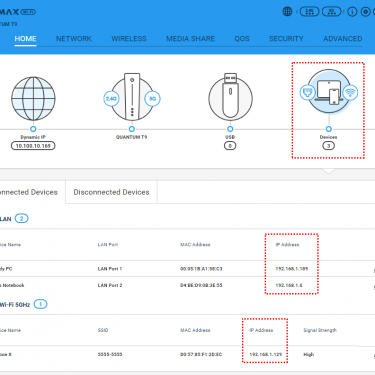Select the LAN Port 1 cell
The width and height of the screenshot is (375, 375).
tap(110, 269)
